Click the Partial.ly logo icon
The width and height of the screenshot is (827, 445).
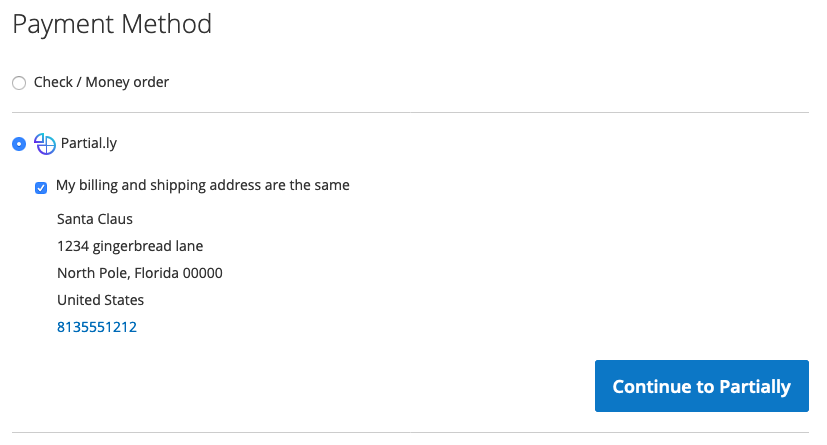coord(45,143)
